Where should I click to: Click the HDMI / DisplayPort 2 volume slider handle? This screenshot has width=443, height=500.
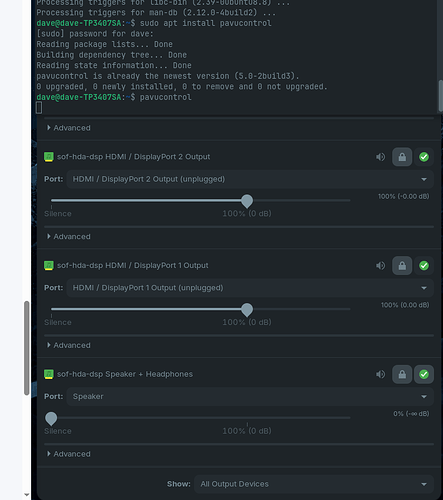[x=247, y=201]
